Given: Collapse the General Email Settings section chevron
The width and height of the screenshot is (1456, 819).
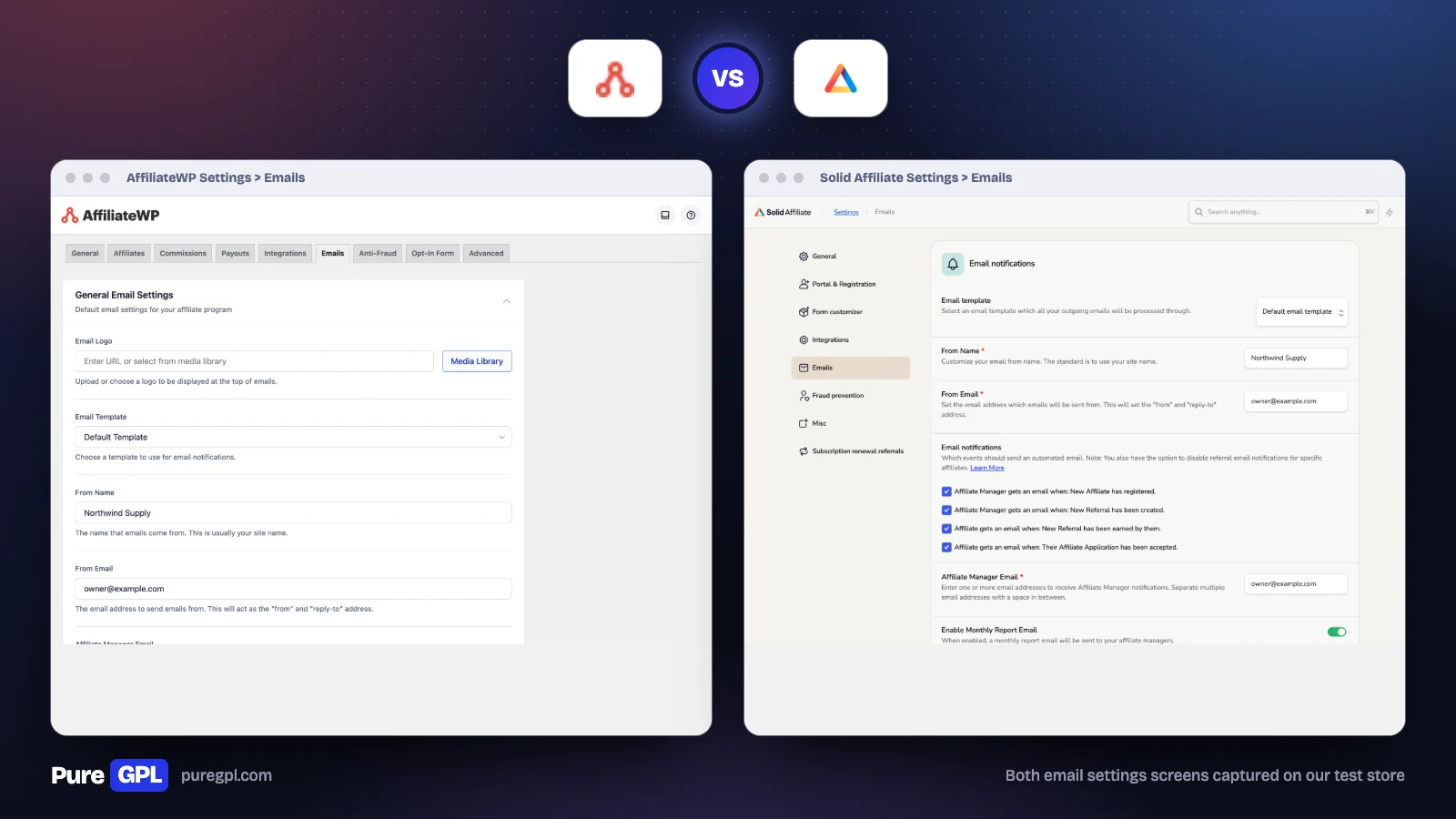Looking at the screenshot, I should click(507, 301).
